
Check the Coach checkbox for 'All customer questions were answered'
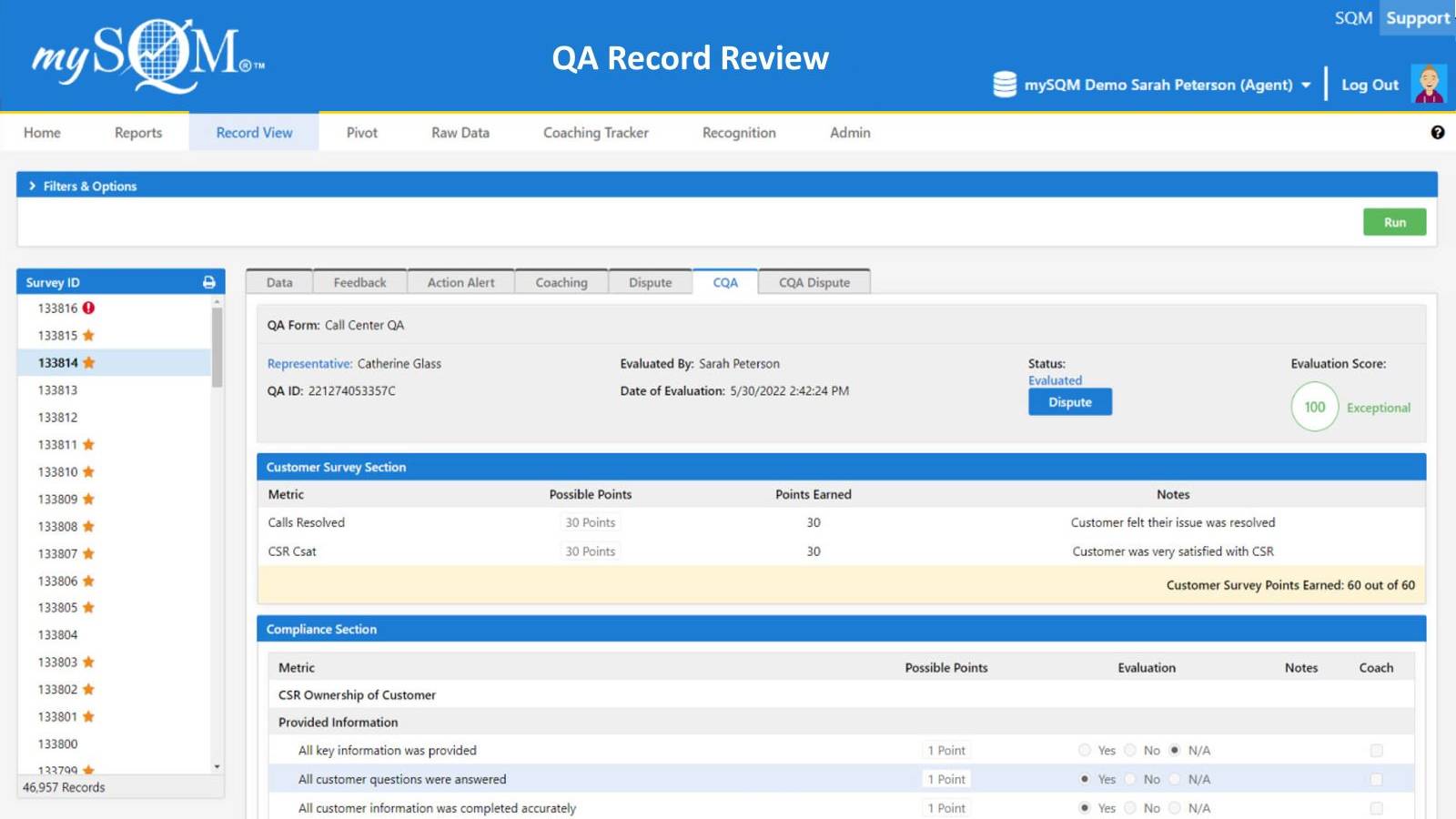click(x=1377, y=779)
